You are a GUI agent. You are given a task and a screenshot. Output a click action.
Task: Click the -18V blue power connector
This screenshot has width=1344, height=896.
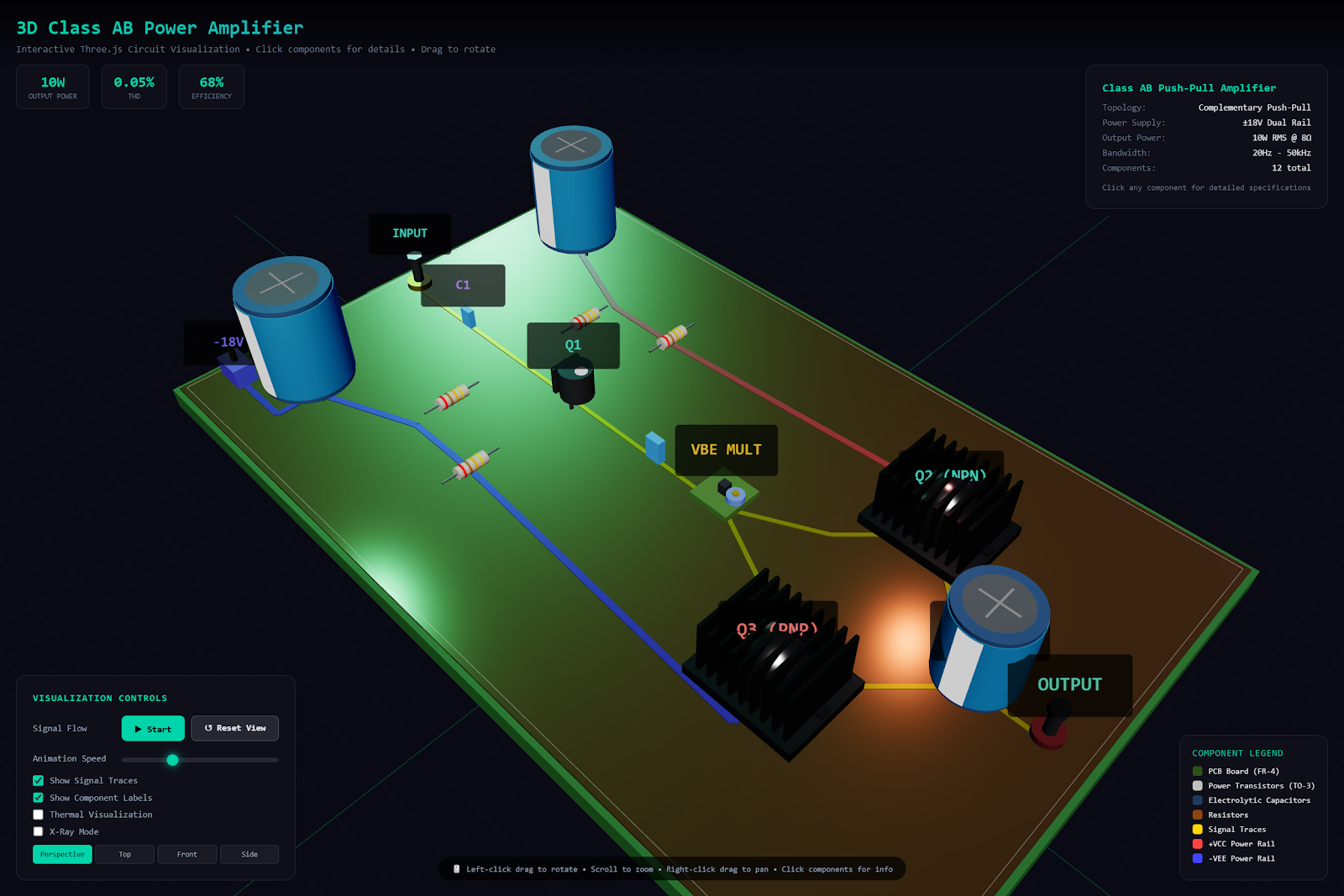click(x=237, y=370)
